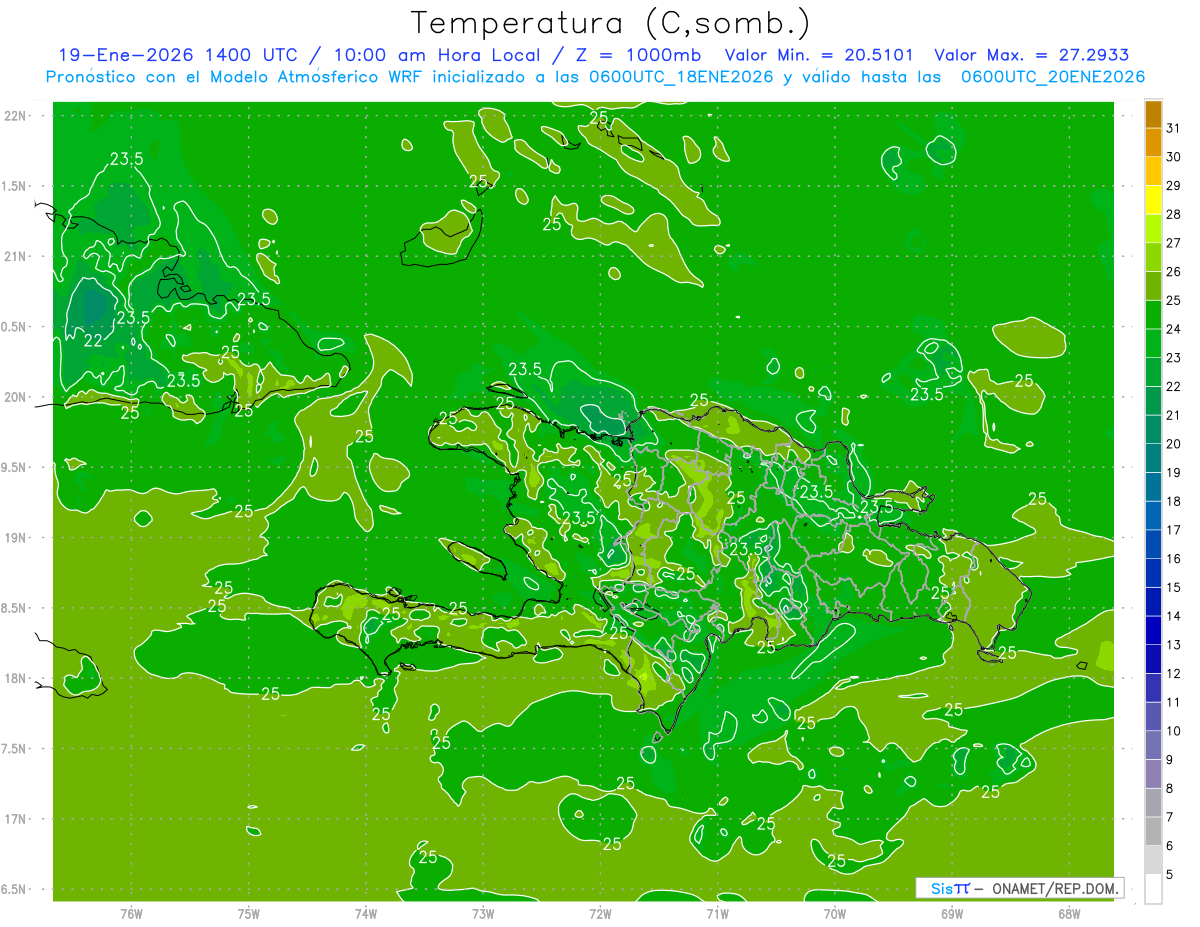Click the white legend swatch below 5
1200x927 pixels.
[1153, 888]
